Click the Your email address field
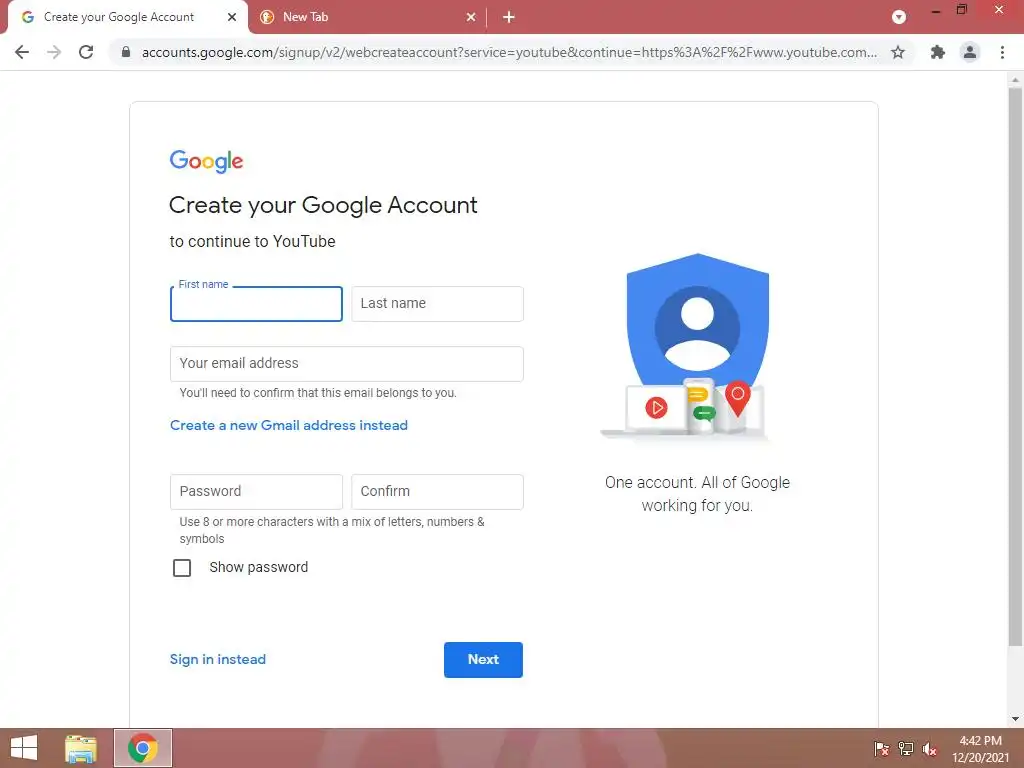 click(347, 364)
